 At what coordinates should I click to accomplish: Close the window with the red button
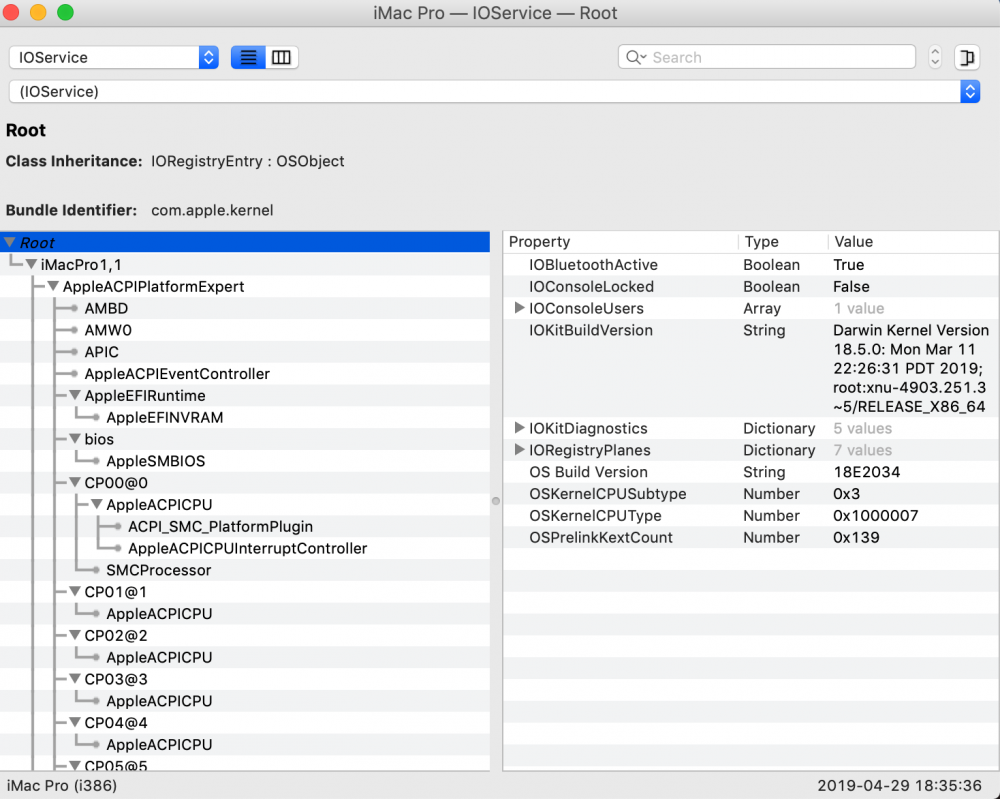[11, 12]
